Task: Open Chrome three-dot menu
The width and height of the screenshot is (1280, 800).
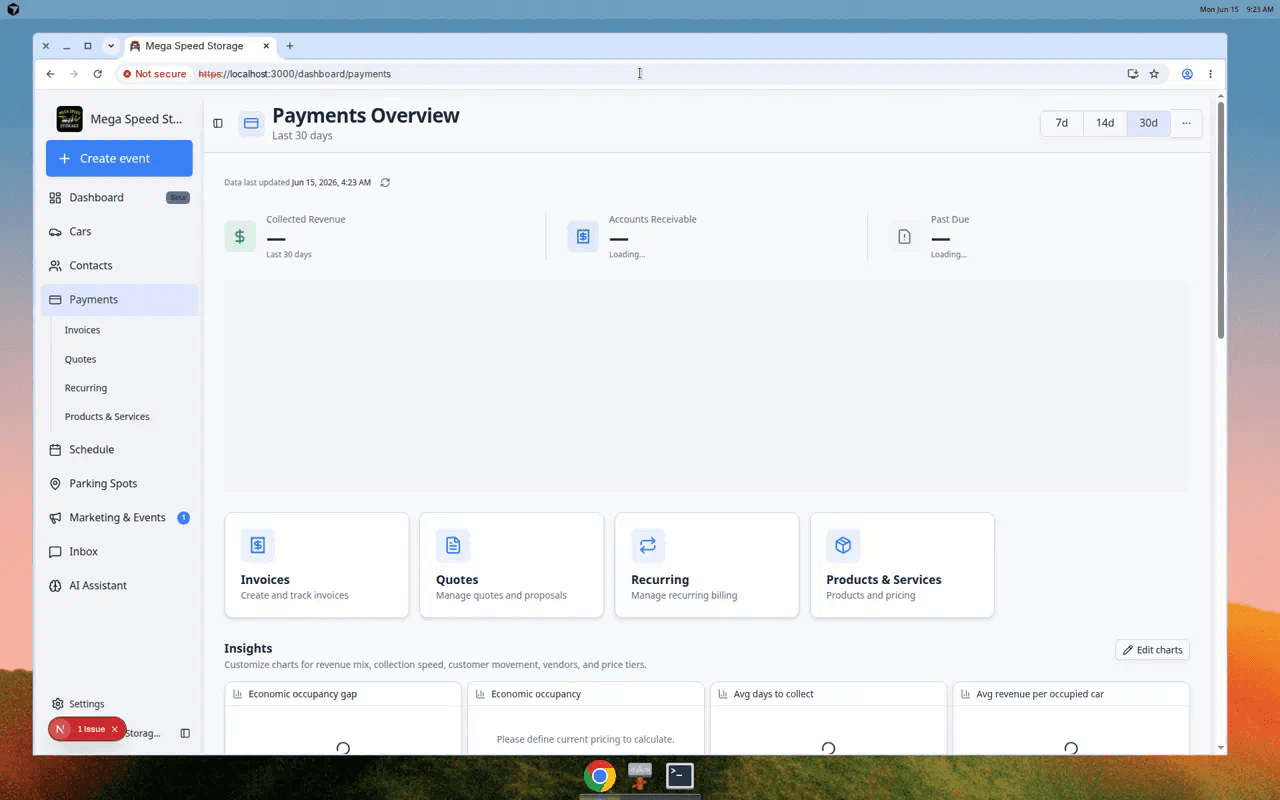Action: [1210, 74]
